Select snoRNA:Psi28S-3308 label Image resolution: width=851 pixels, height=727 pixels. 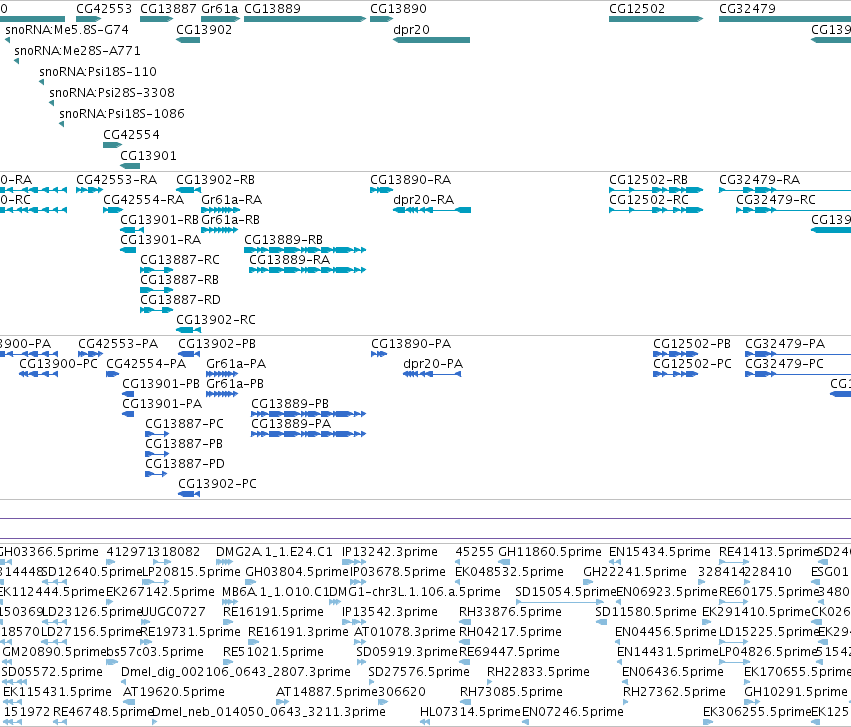tap(112, 92)
